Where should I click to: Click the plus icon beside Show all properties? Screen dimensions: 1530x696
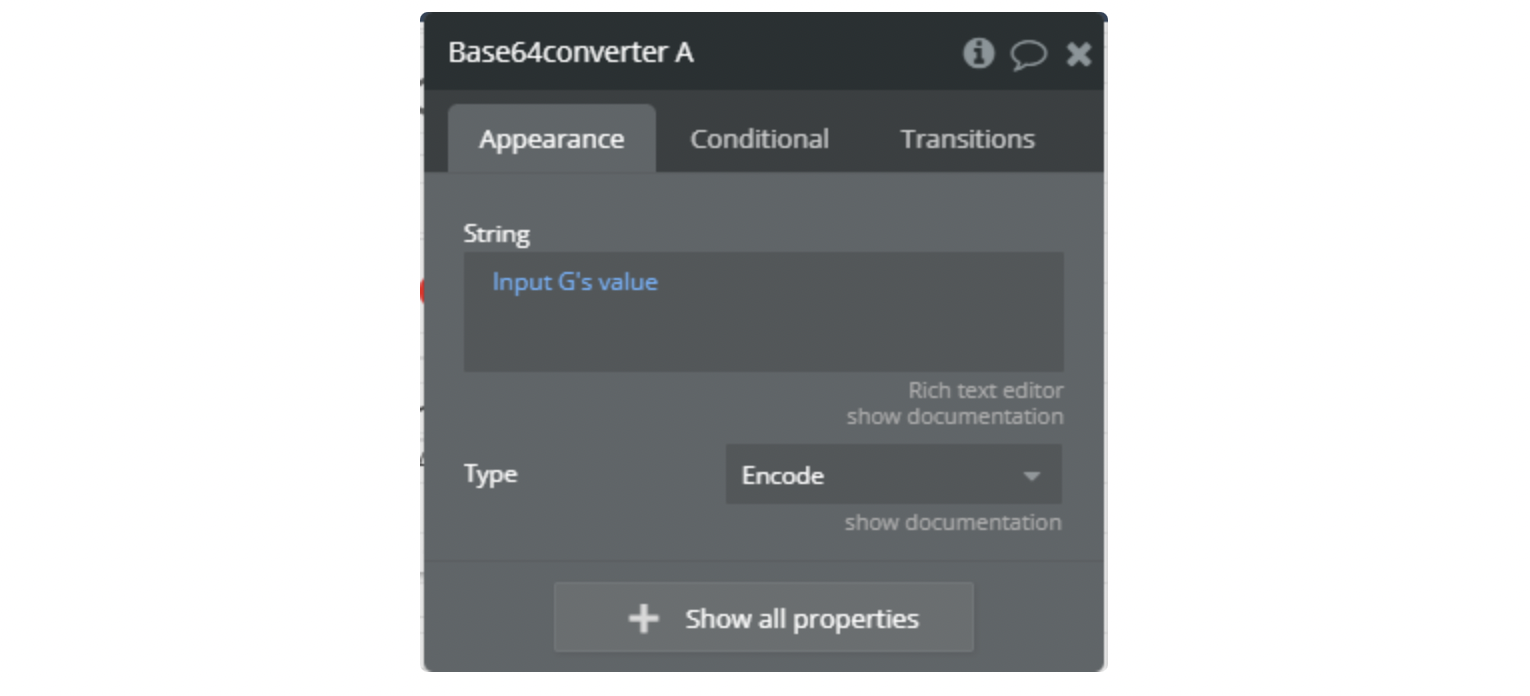tap(643, 619)
